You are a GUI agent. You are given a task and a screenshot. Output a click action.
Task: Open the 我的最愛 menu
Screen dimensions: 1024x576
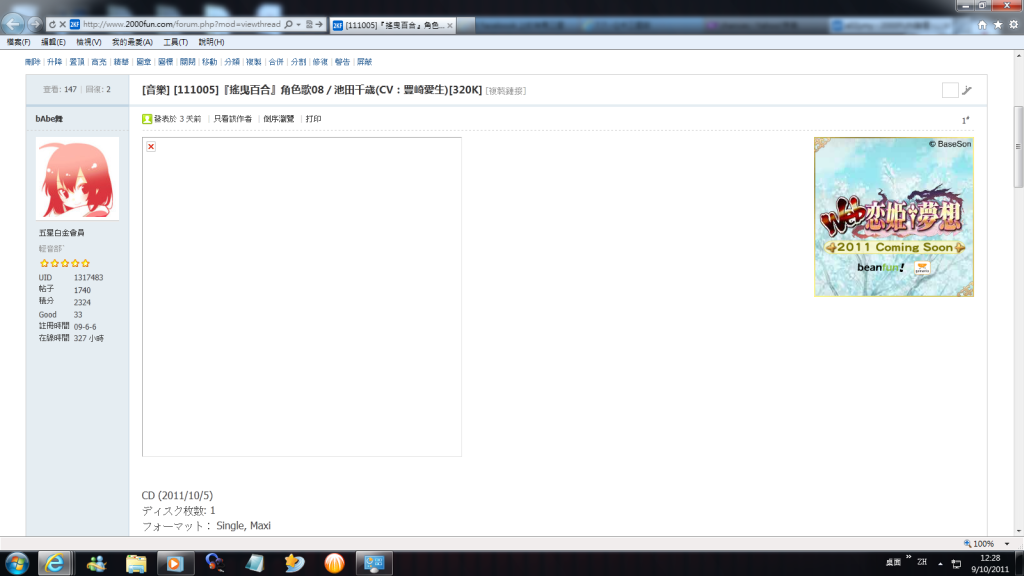[132, 42]
